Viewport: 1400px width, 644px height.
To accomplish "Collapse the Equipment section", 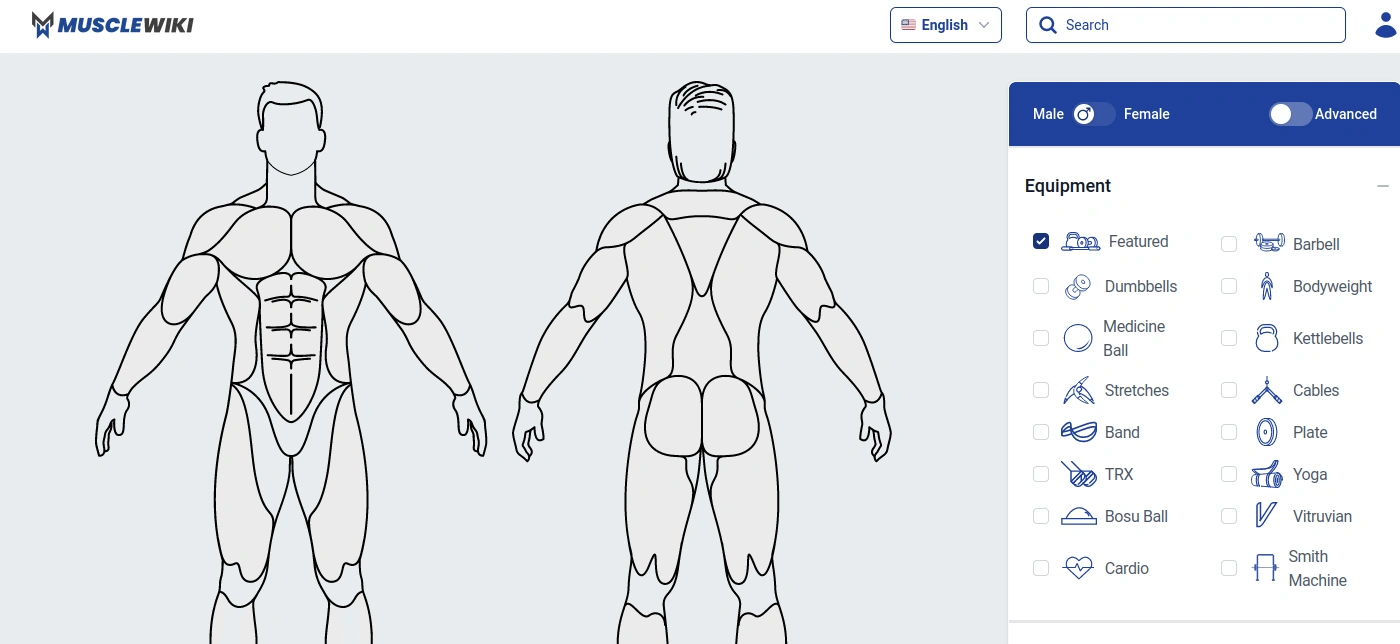I will coord(1382,186).
